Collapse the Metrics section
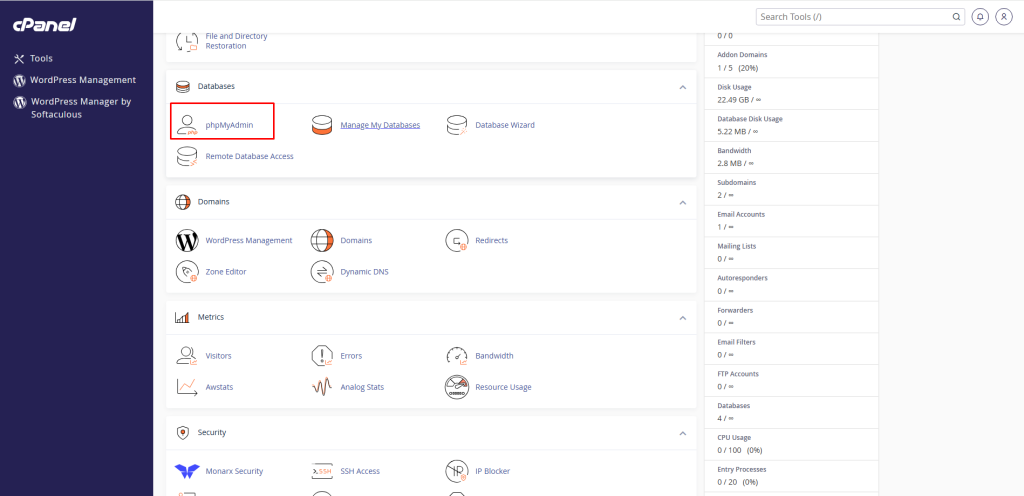The image size is (1024, 496). pos(683,318)
